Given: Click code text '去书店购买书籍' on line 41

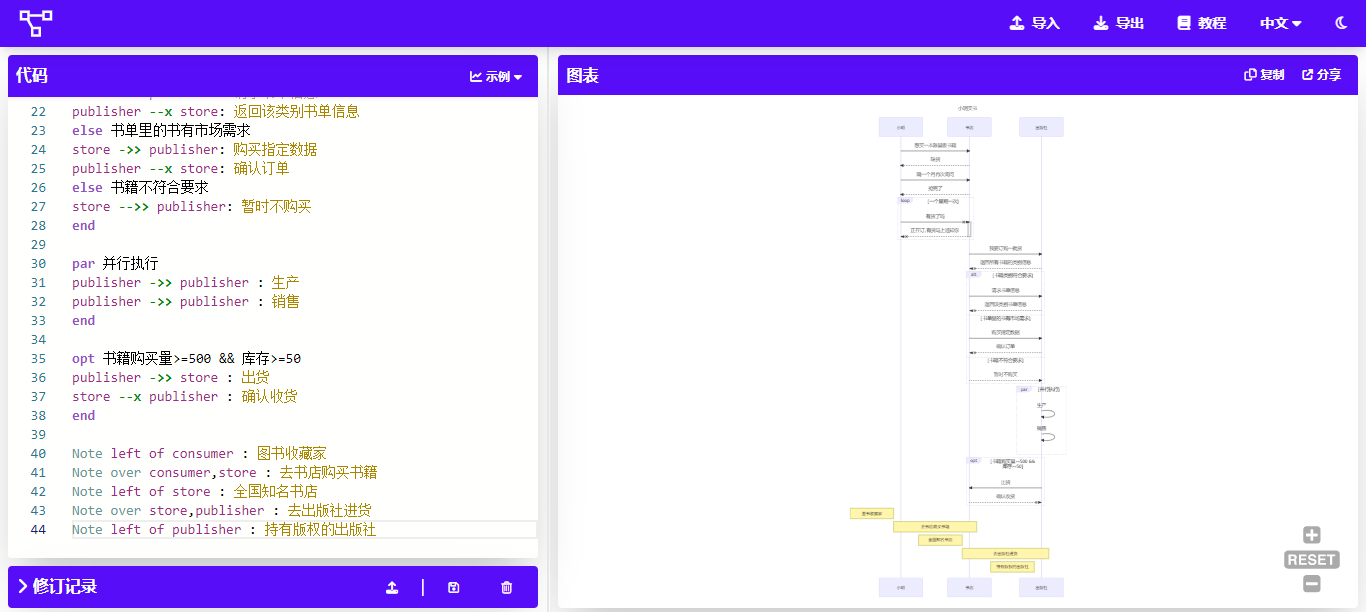Looking at the screenshot, I should [x=328, y=472].
